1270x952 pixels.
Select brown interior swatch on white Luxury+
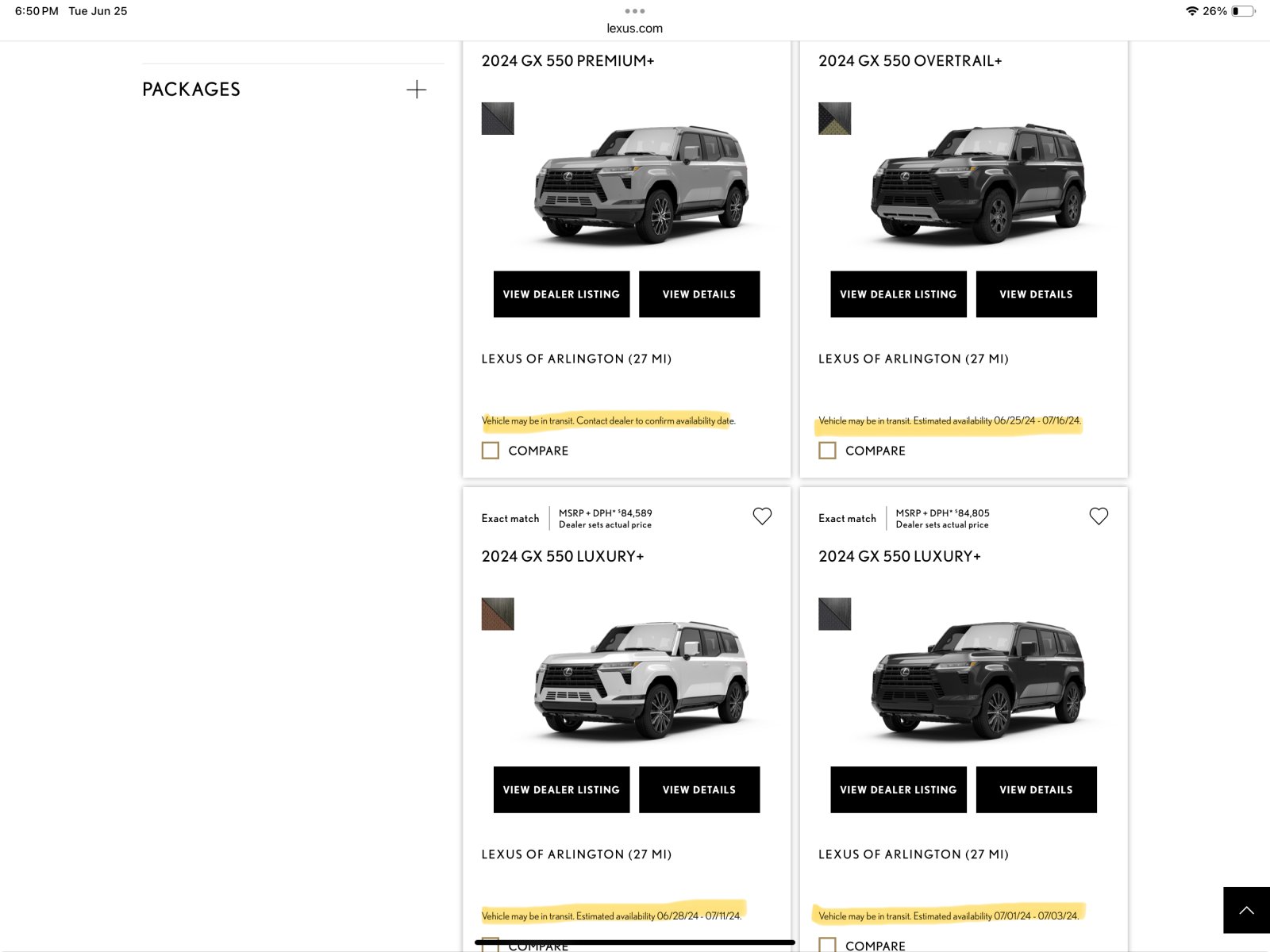[x=498, y=614]
